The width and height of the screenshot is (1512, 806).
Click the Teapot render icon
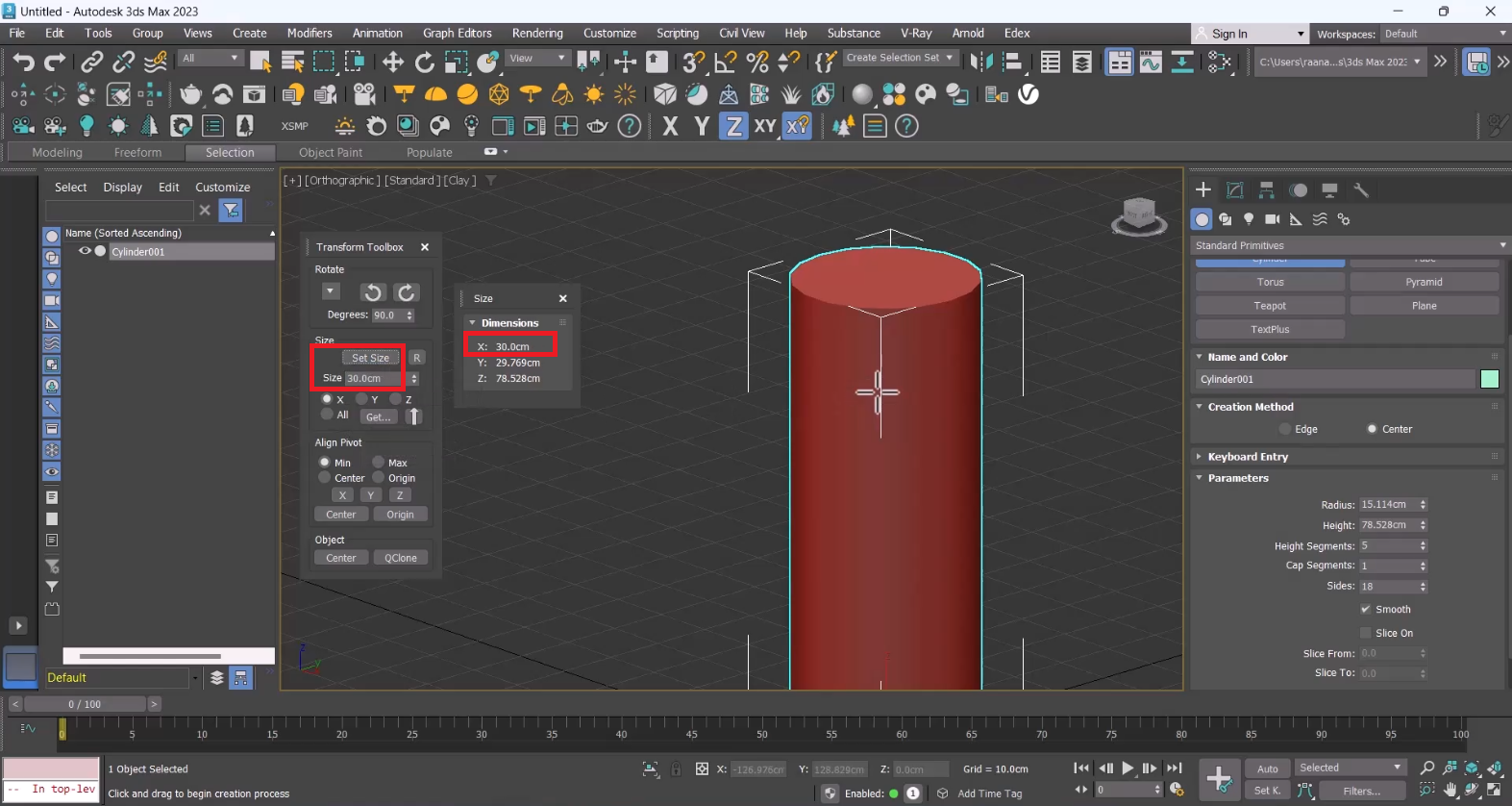(x=191, y=94)
